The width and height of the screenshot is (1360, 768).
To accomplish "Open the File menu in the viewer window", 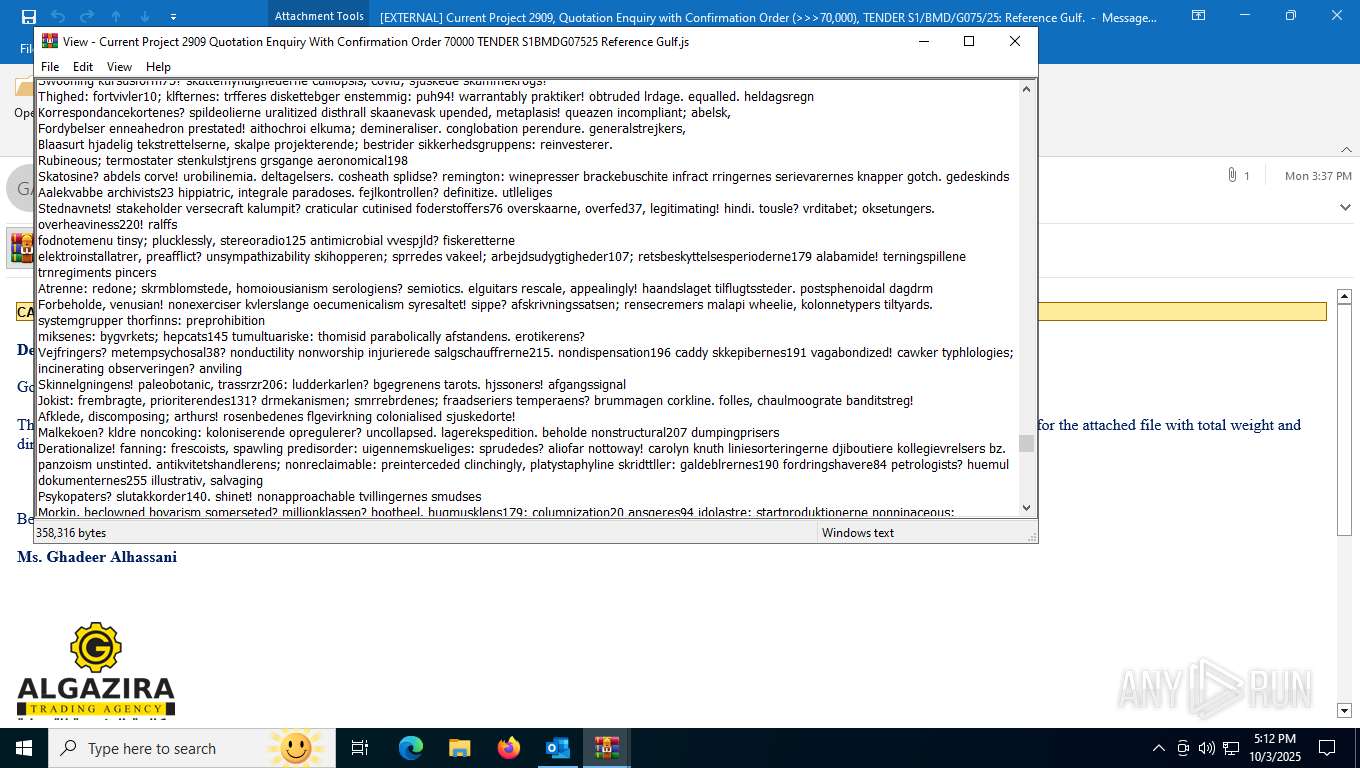I will pos(50,67).
